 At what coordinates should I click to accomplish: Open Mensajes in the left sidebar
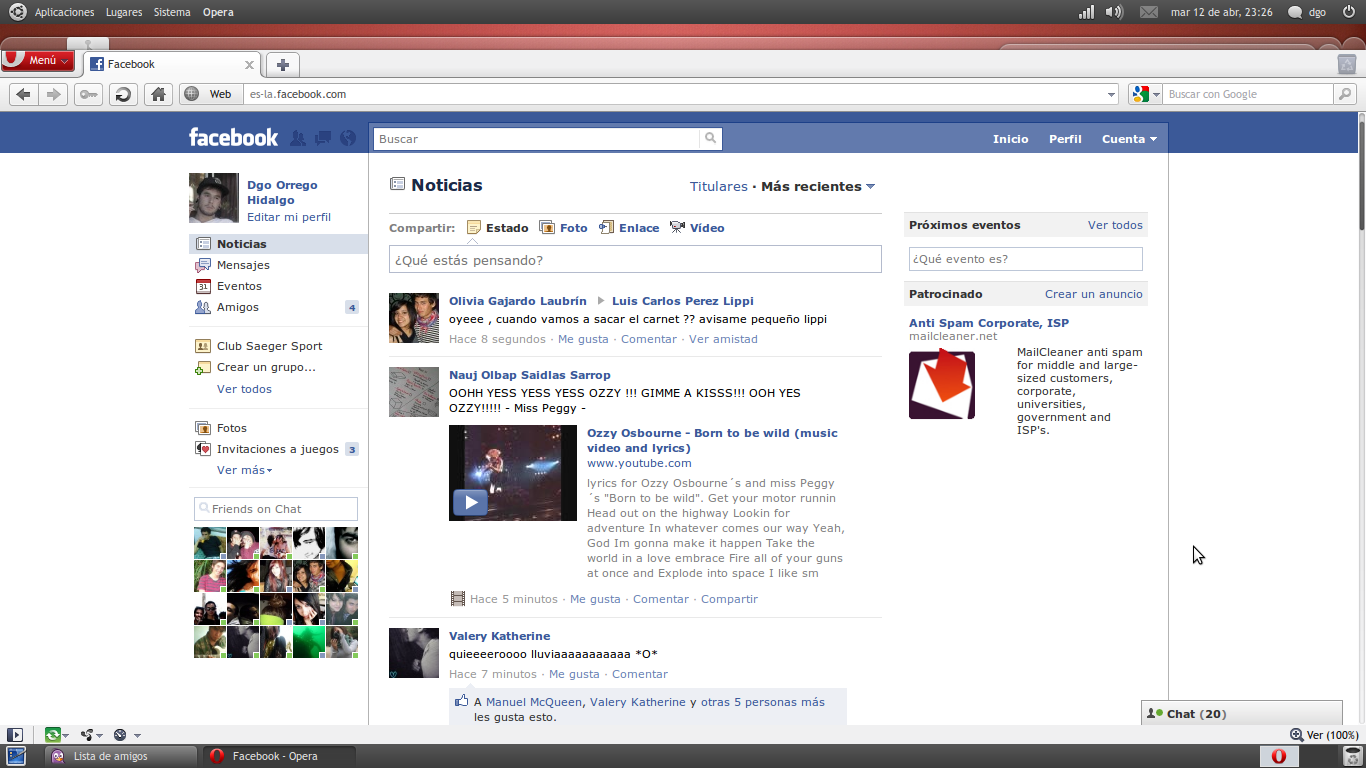pyautogui.click(x=243, y=265)
